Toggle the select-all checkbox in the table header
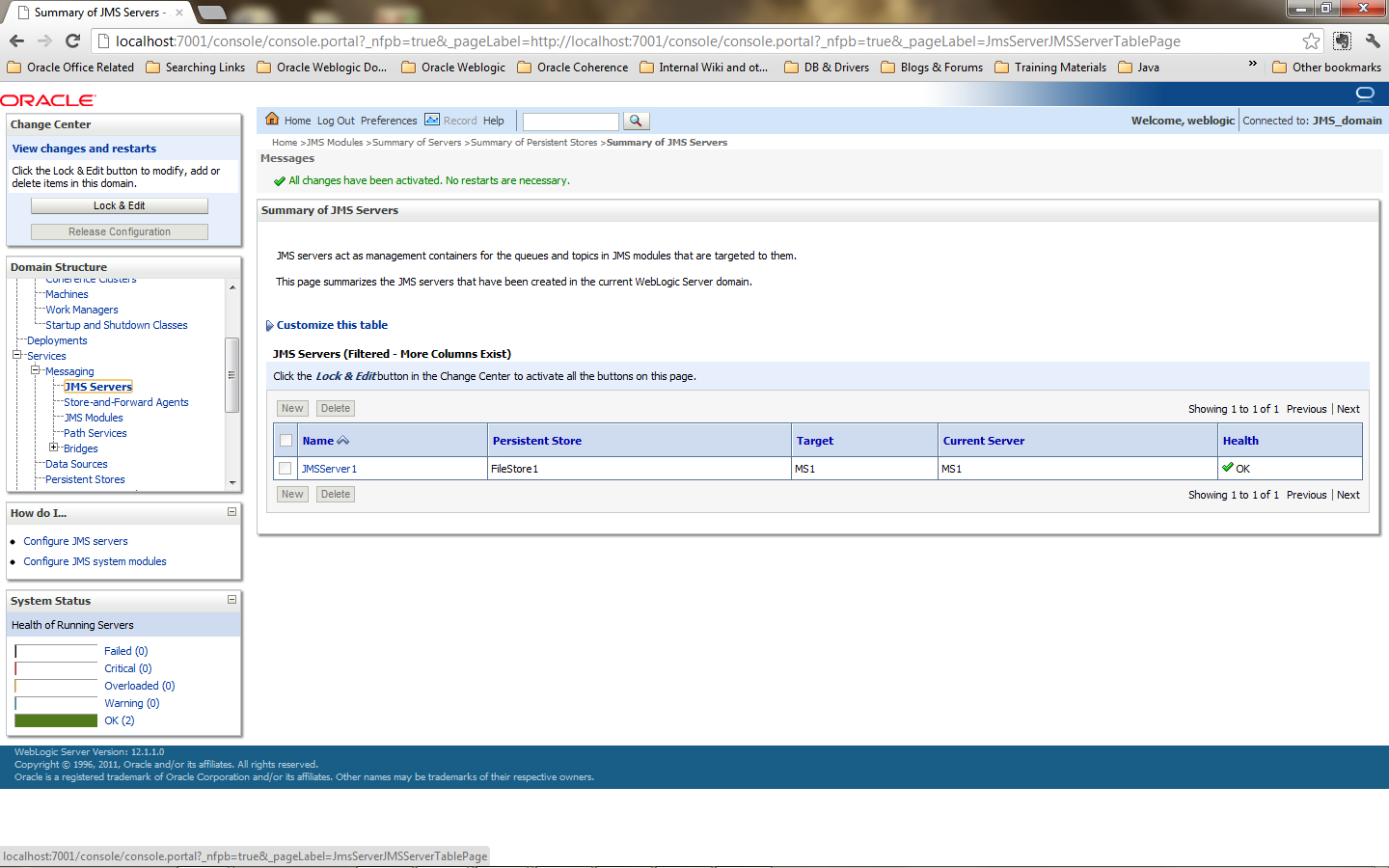Viewport: 1389px width, 868px height. (x=285, y=439)
